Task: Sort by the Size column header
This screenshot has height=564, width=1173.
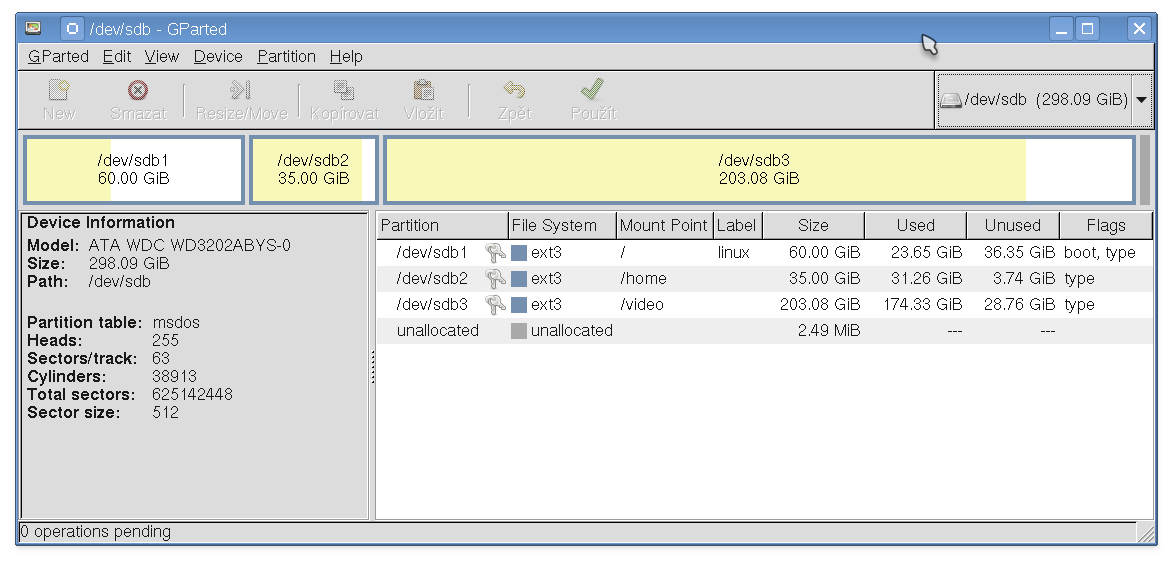Action: coord(813,225)
